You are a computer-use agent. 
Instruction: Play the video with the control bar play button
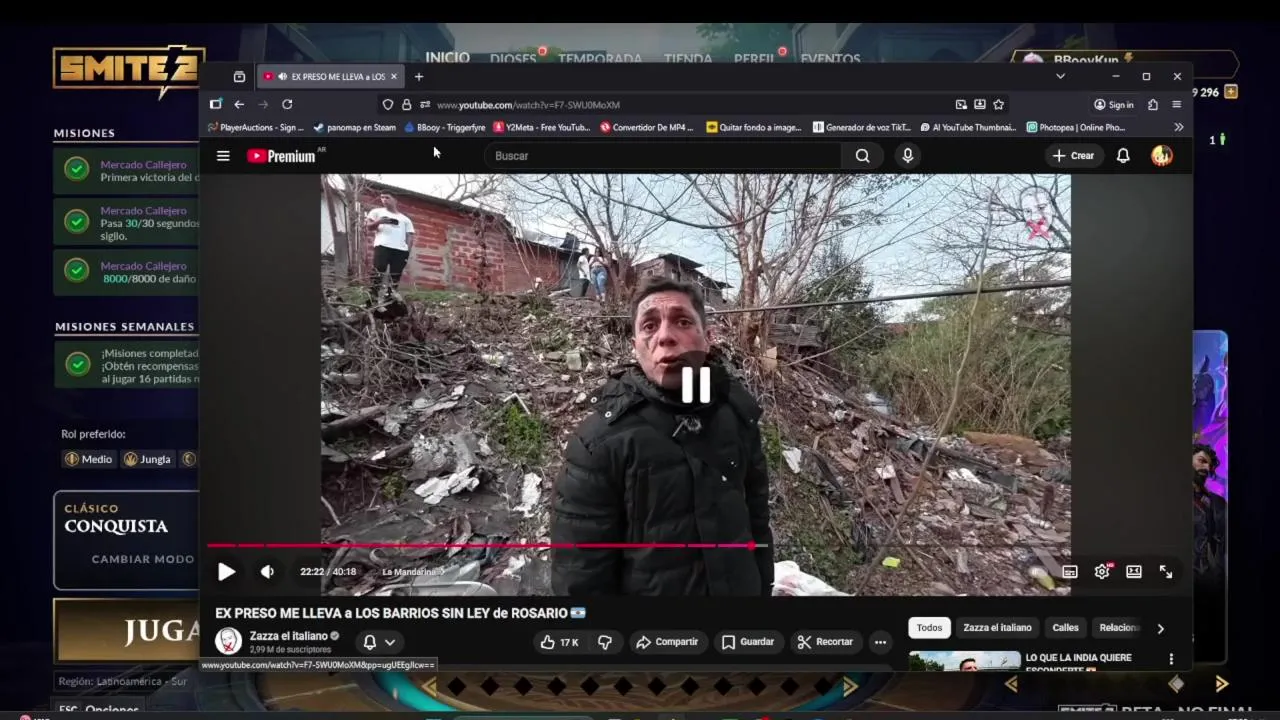pyautogui.click(x=226, y=572)
